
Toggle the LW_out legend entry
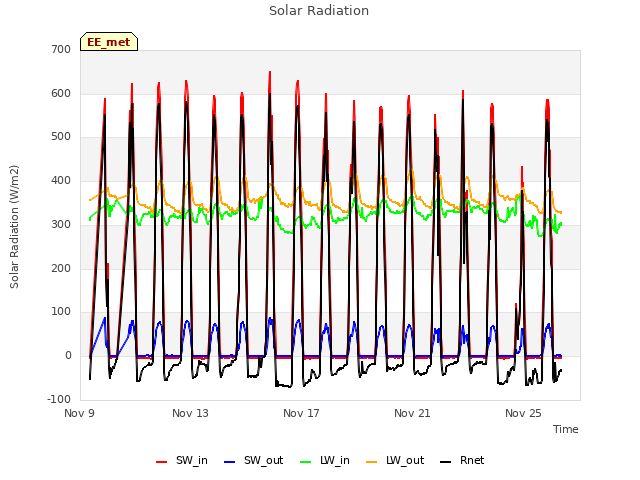pos(395,460)
